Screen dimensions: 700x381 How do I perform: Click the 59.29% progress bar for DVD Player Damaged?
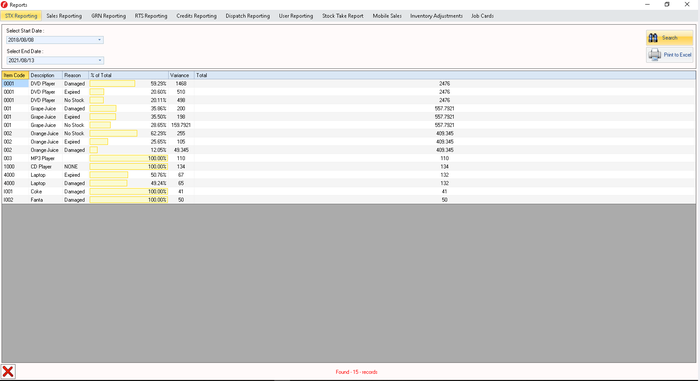(x=112, y=84)
